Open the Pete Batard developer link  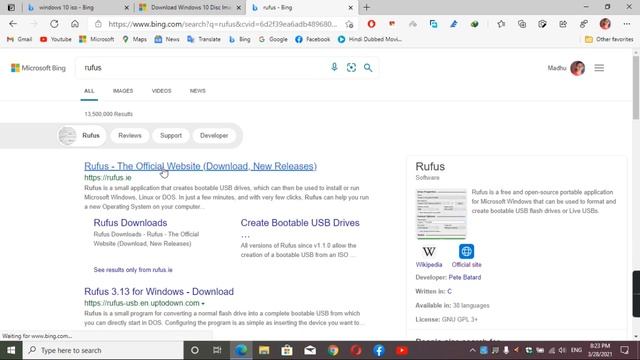[464, 277]
